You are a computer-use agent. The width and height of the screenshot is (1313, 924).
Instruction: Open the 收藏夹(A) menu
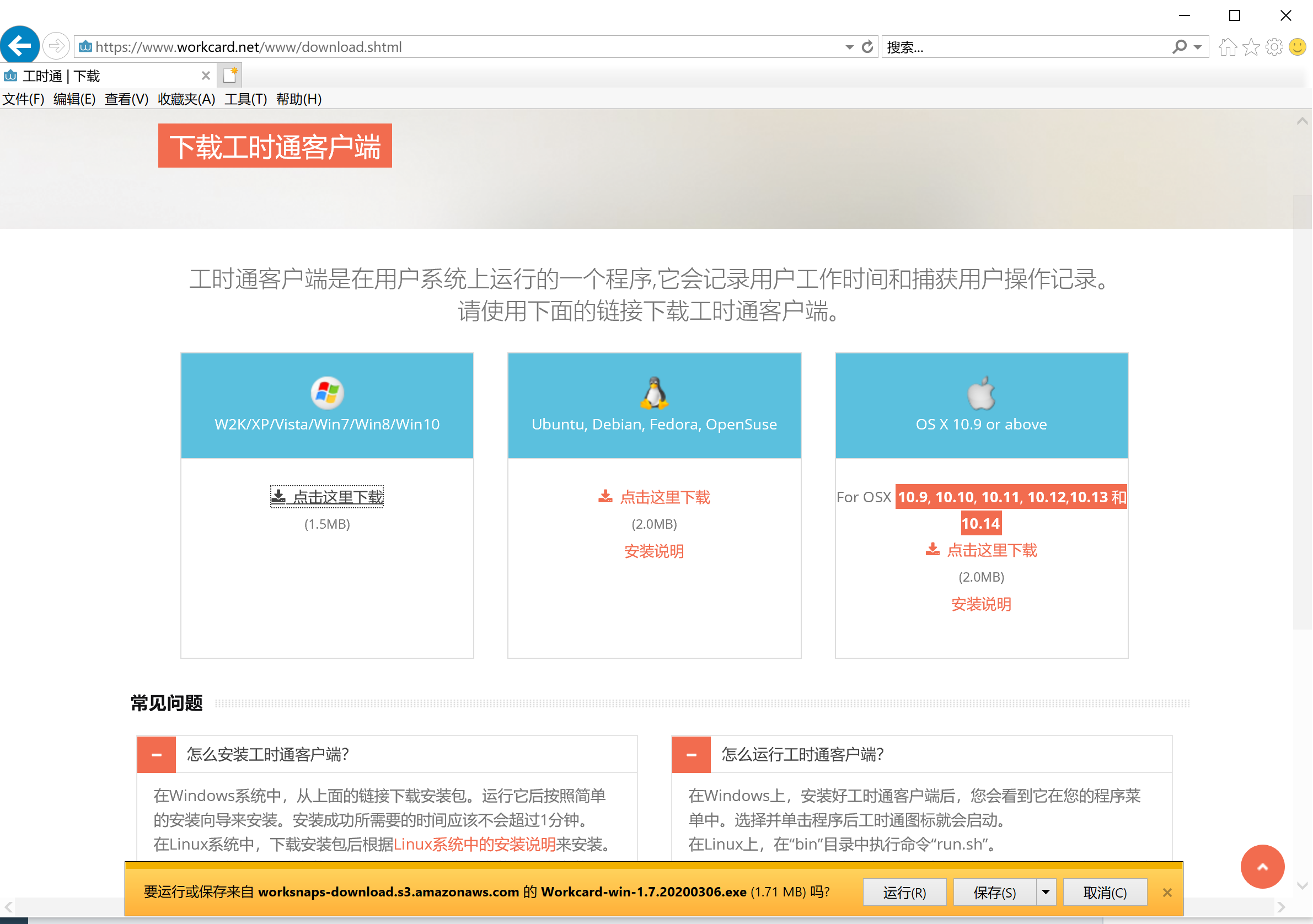click(x=186, y=99)
